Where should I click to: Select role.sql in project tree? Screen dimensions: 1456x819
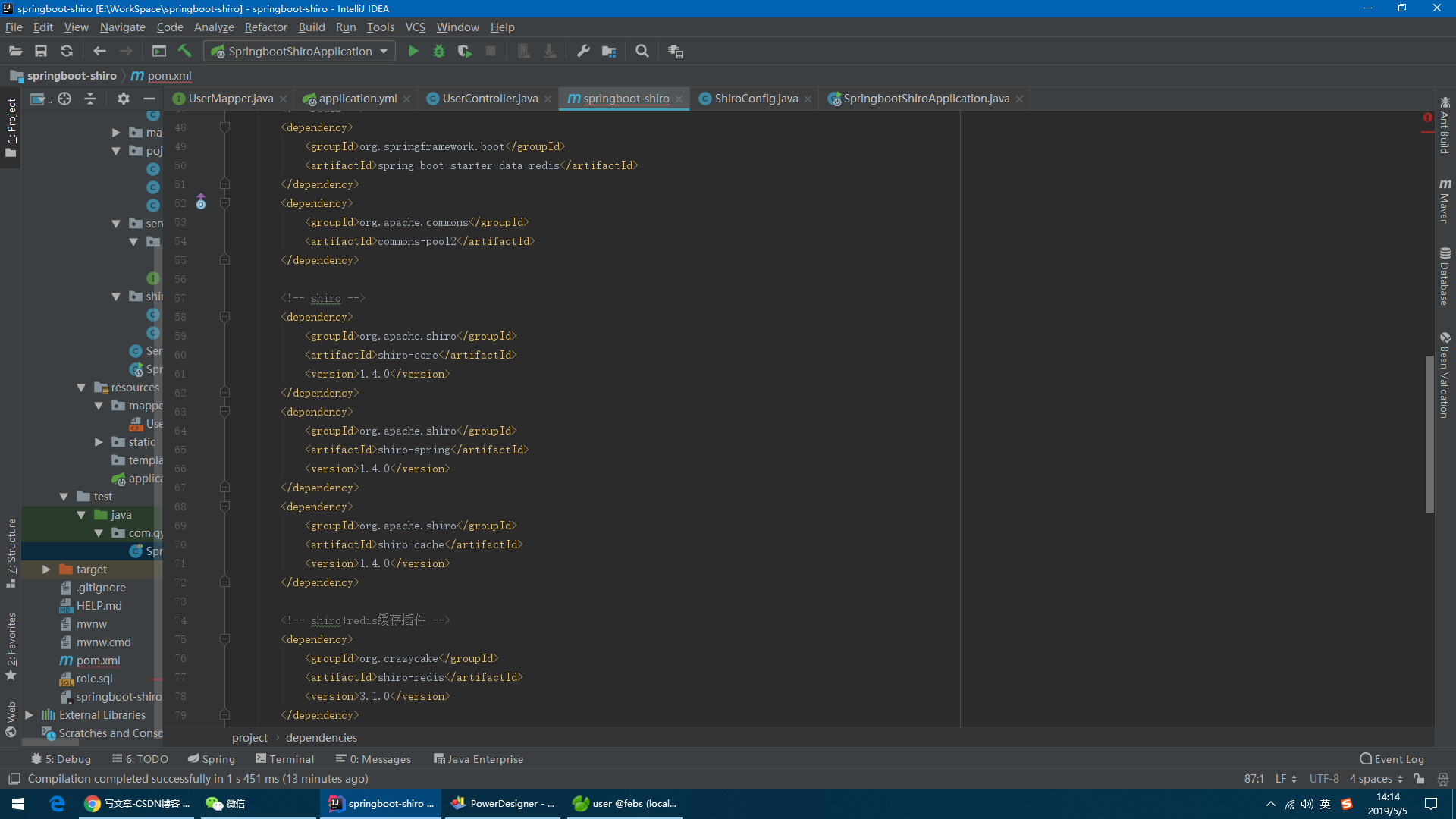[x=94, y=679]
